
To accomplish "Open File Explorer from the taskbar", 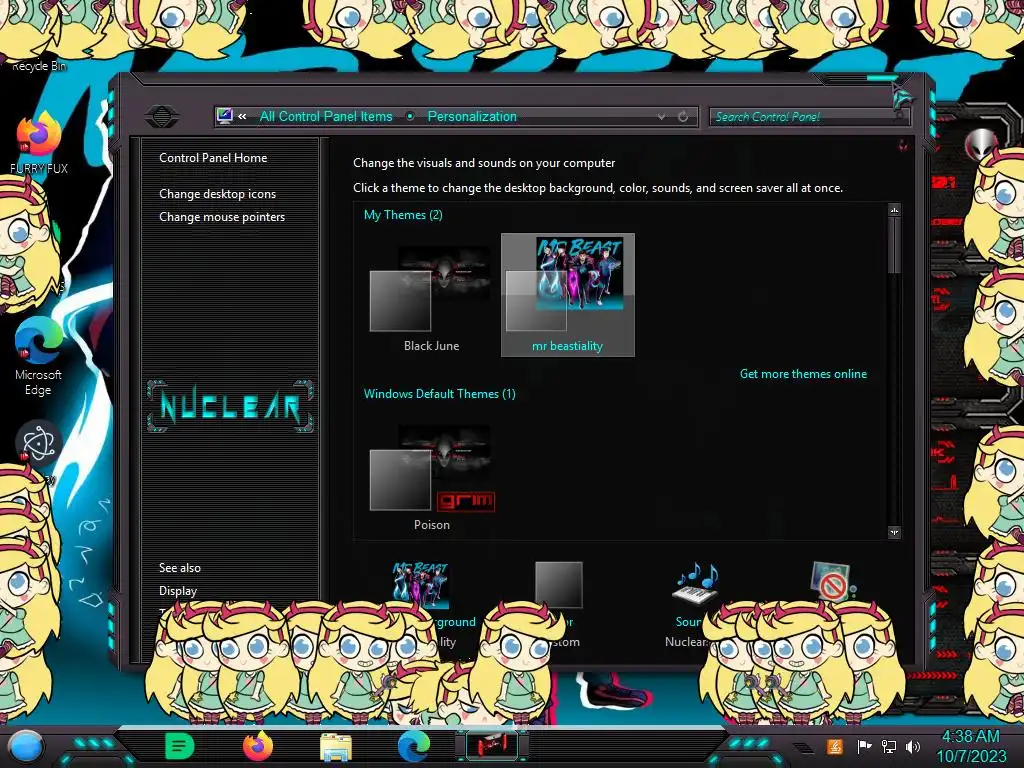I will [x=336, y=746].
